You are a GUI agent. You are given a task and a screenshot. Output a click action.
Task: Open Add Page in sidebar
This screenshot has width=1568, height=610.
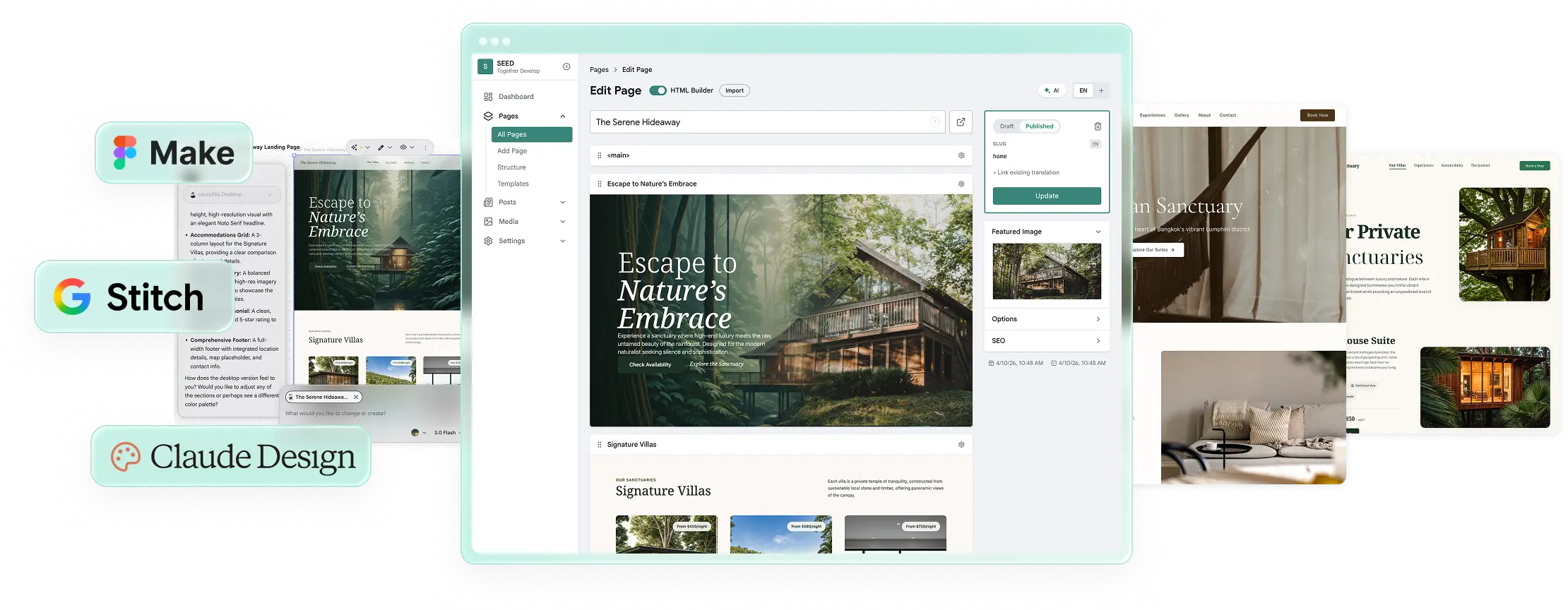tap(512, 151)
